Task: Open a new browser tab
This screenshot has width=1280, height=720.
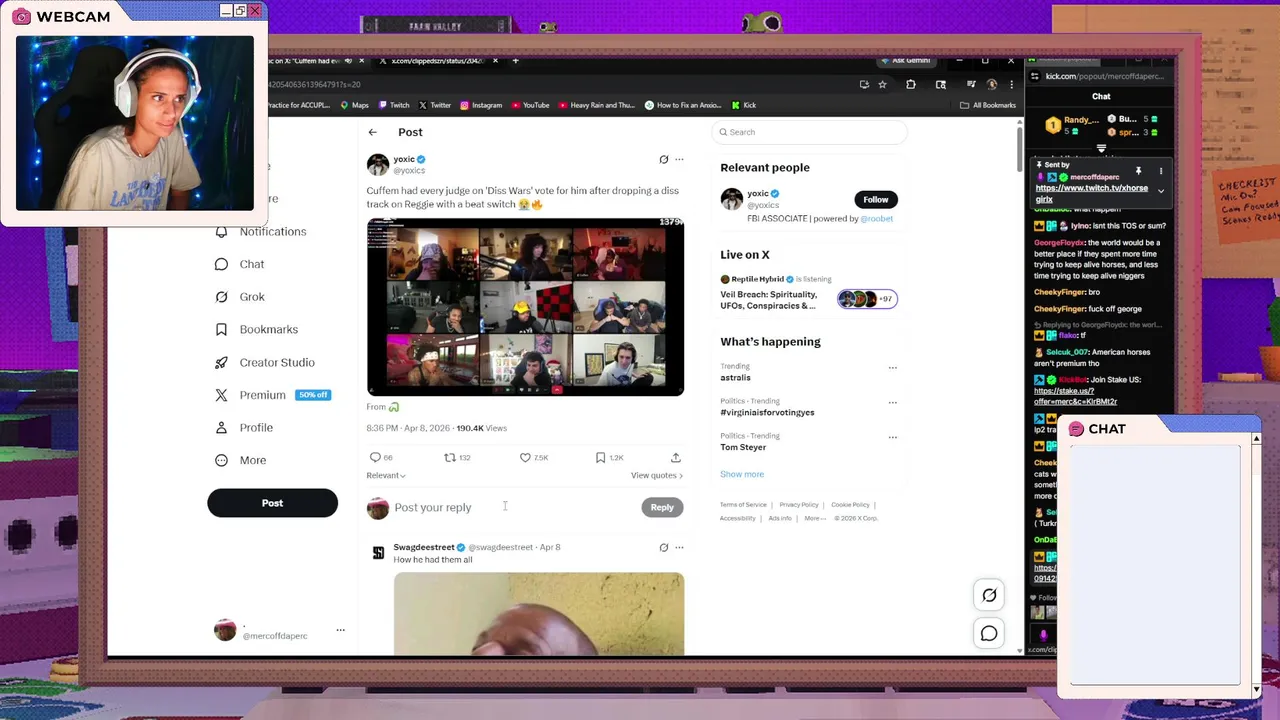Action: 515,61
